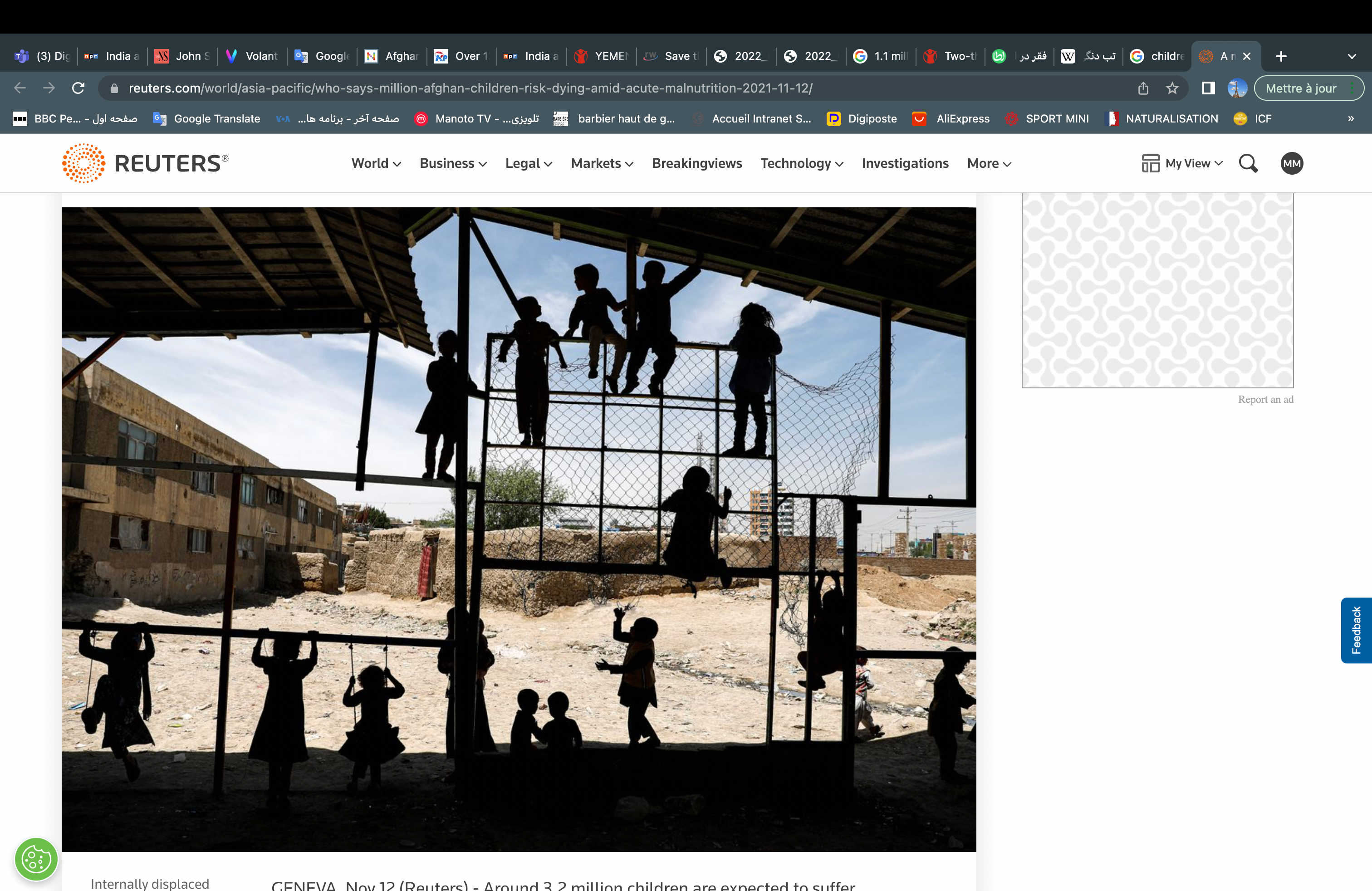Reload the page
Image resolution: width=1372 pixels, height=891 pixels.
click(78, 88)
